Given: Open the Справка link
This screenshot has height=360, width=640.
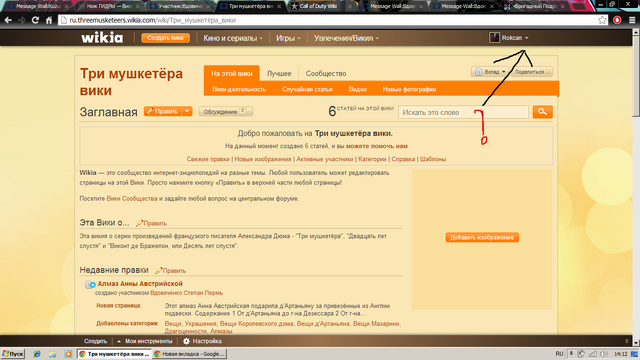Looking at the screenshot, I should click(x=403, y=159).
